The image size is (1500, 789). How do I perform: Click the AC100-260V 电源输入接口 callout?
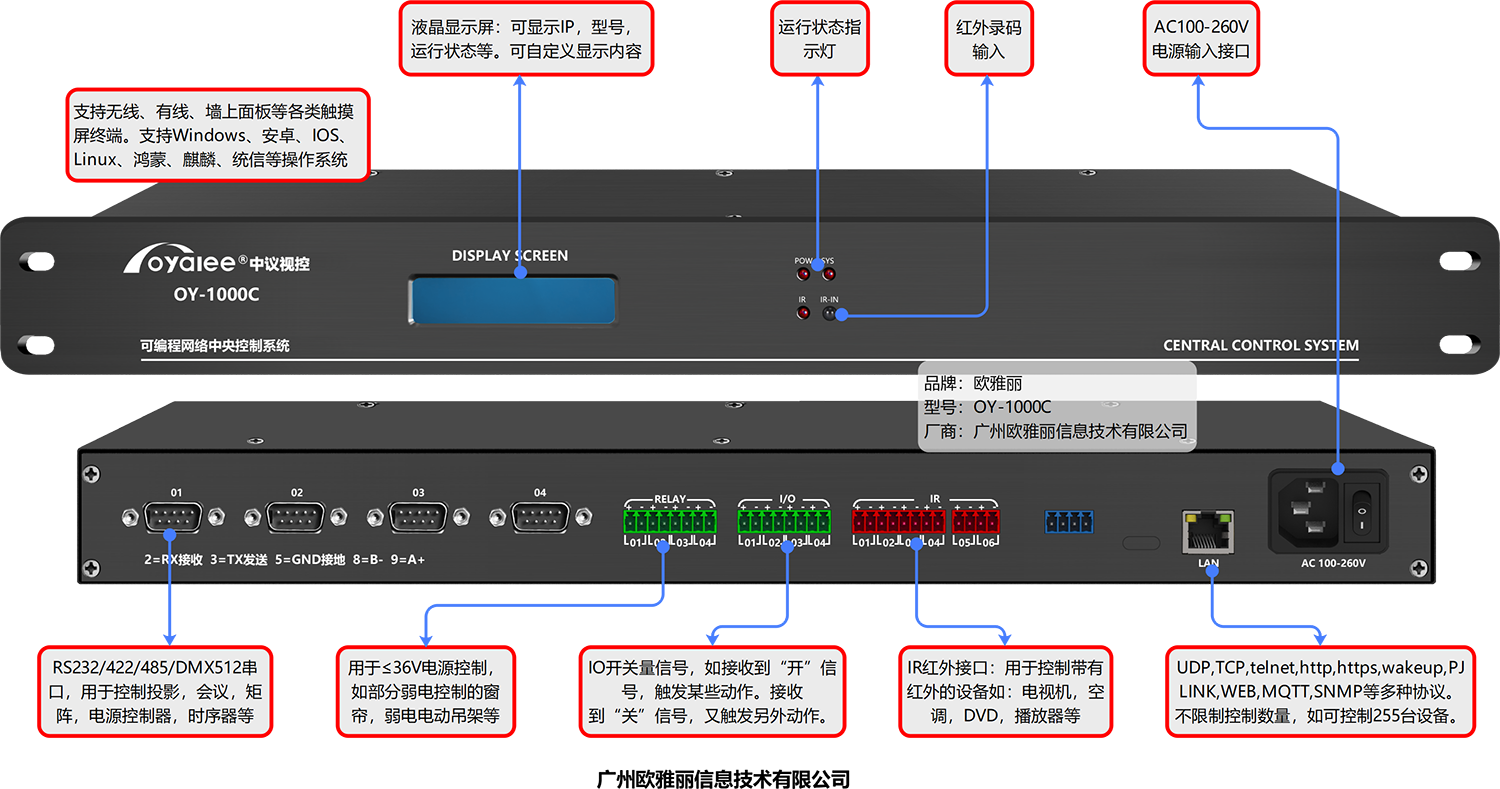tap(1201, 38)
